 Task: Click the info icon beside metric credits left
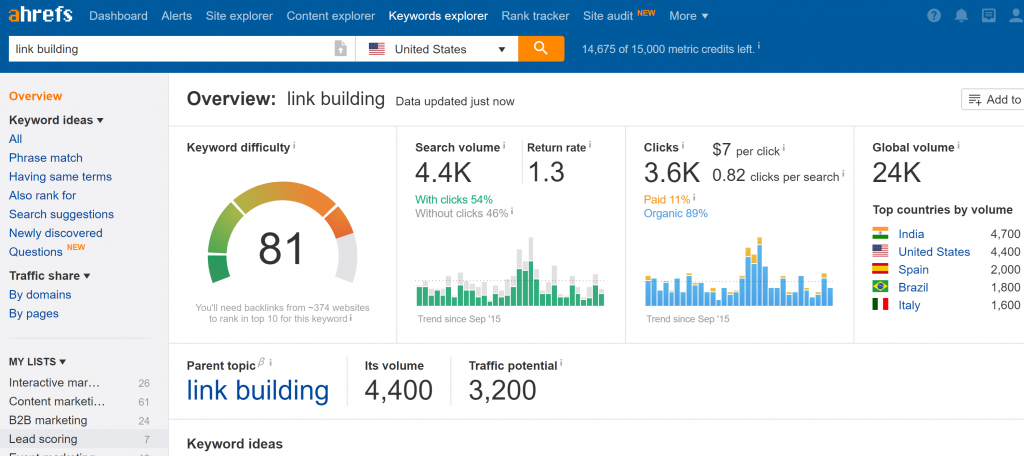coord(759,47)
